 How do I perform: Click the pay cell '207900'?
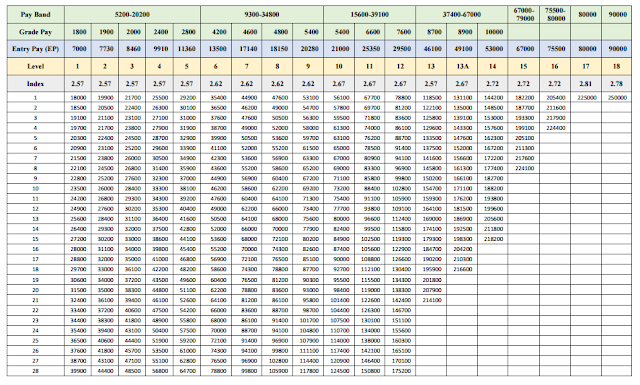[432, 290]
